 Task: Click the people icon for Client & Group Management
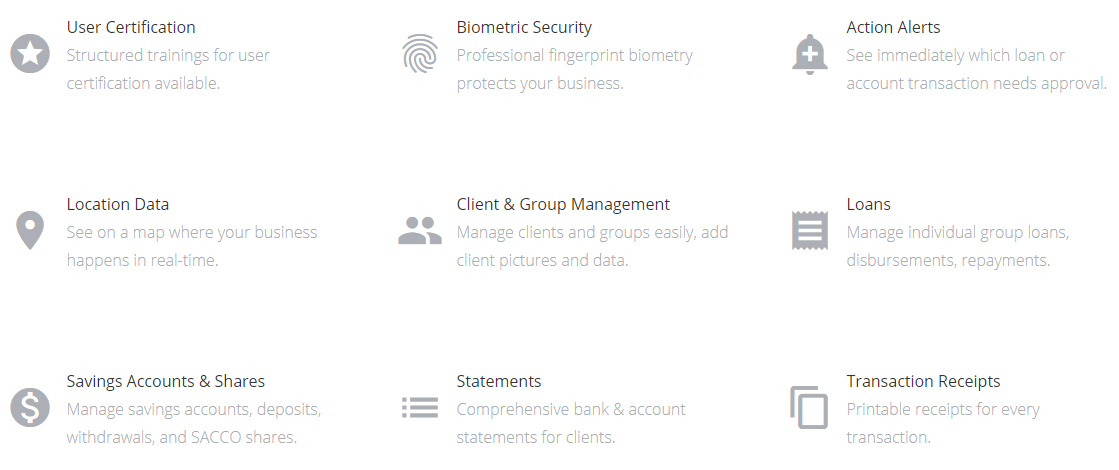pos(420,230)
